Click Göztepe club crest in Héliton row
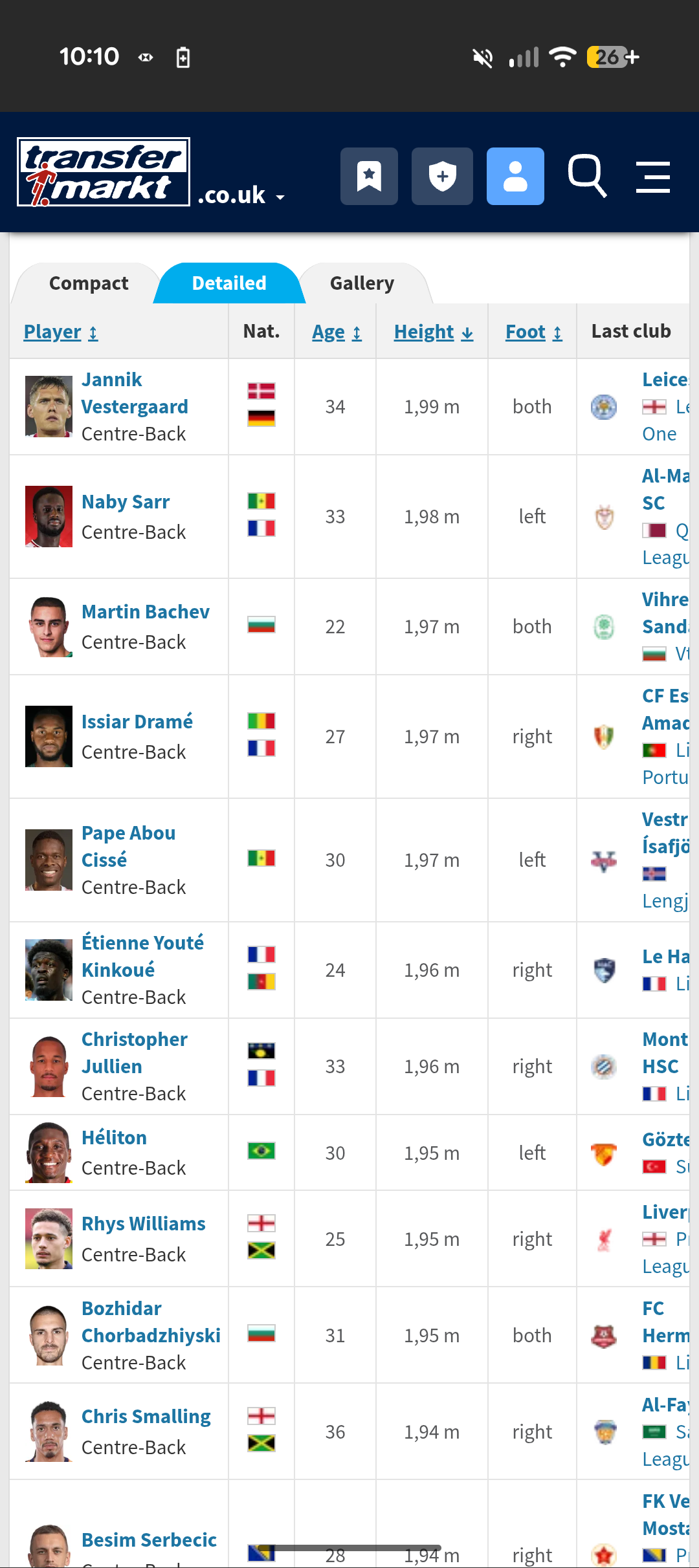 [604, 1153]
